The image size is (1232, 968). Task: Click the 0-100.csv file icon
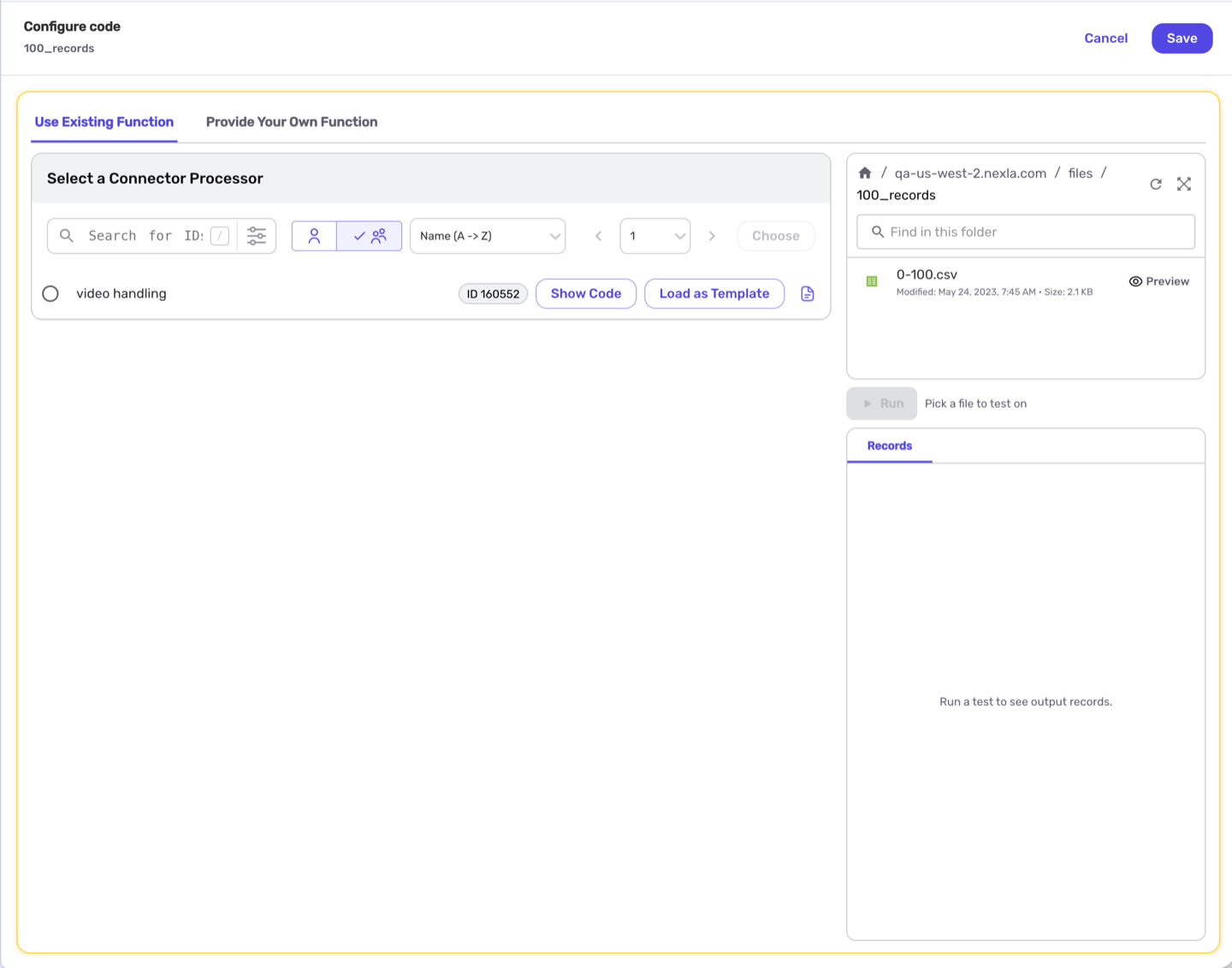tap(872, 281)
